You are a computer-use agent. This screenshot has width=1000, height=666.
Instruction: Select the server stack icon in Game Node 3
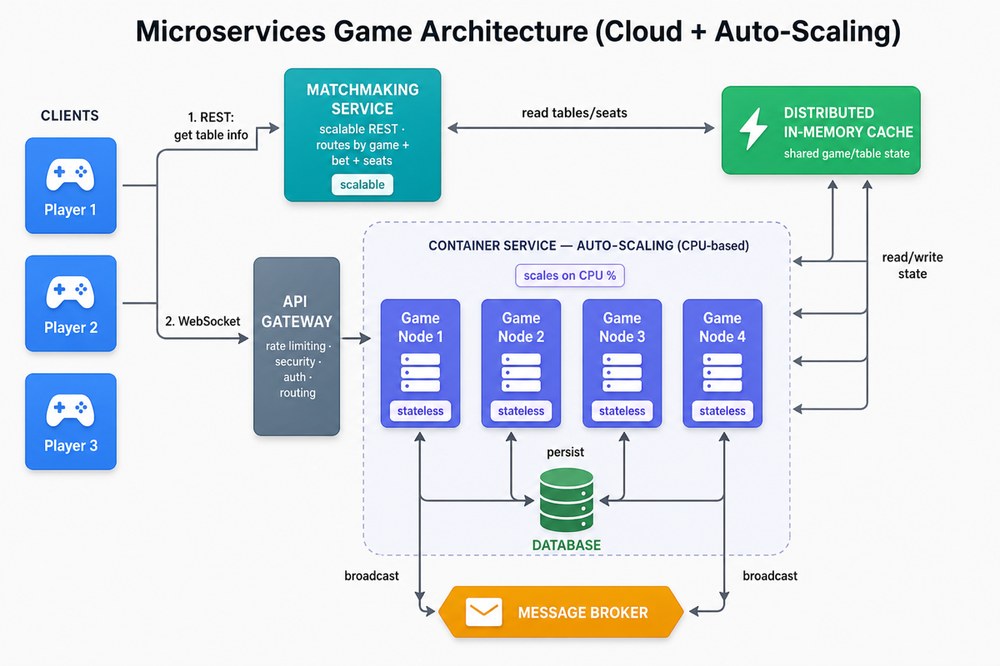[x=622, y=373]
